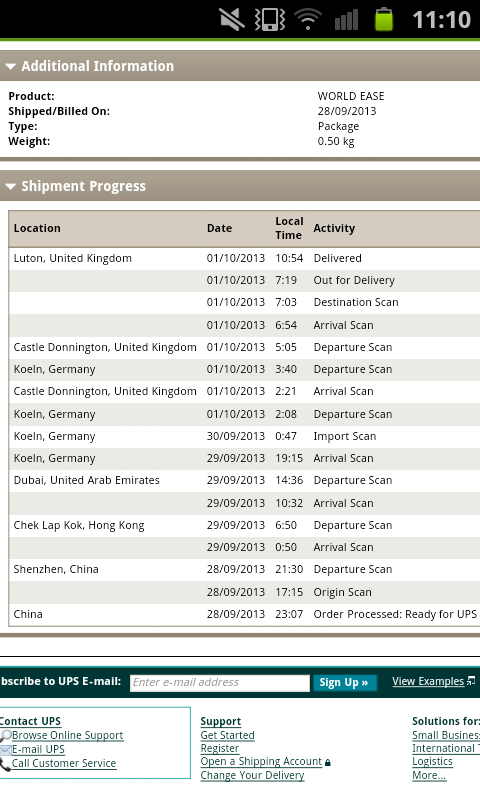The width and height of the screenshot is (480, 800).
Task: Tap the cellular signal bars icon
Action: pyautogui.click(x=346, y=20)
